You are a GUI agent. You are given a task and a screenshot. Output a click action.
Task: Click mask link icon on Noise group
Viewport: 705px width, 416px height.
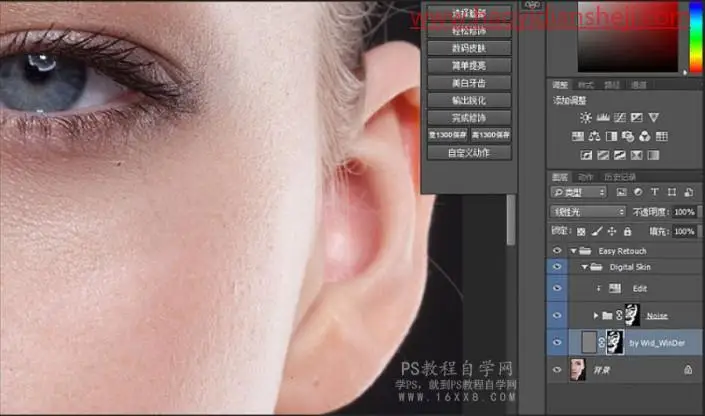(619, 315)
